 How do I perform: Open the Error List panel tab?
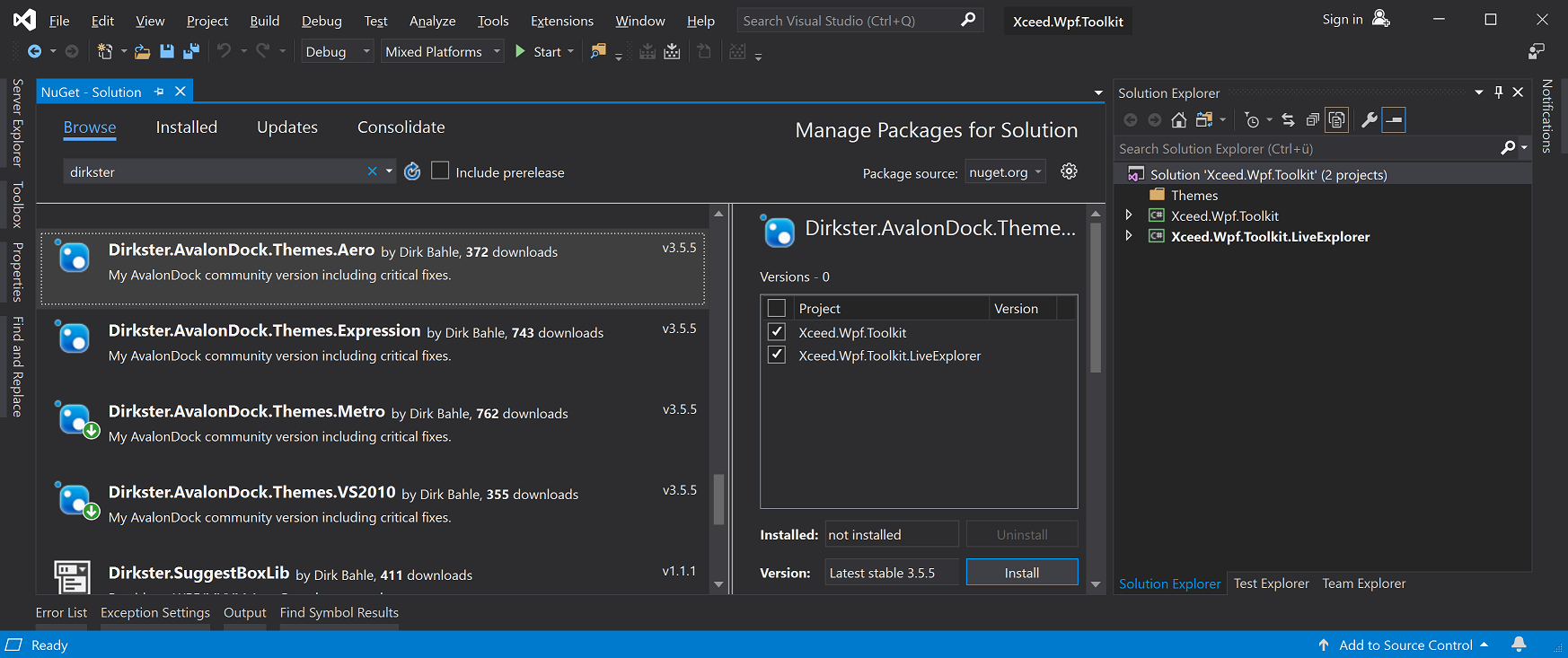(61, 612)
